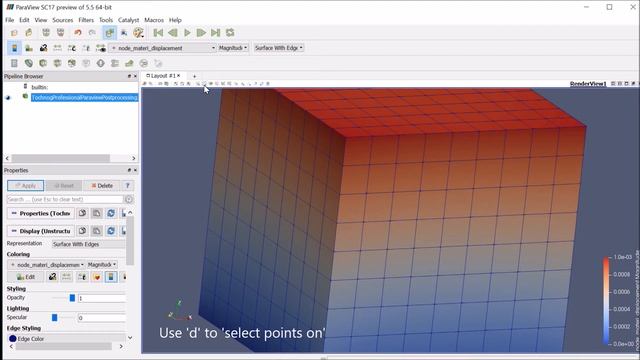Open Magnitude dropdown in Coloring section
This screenshot has height=360, width=640.
tap(102, 265)
